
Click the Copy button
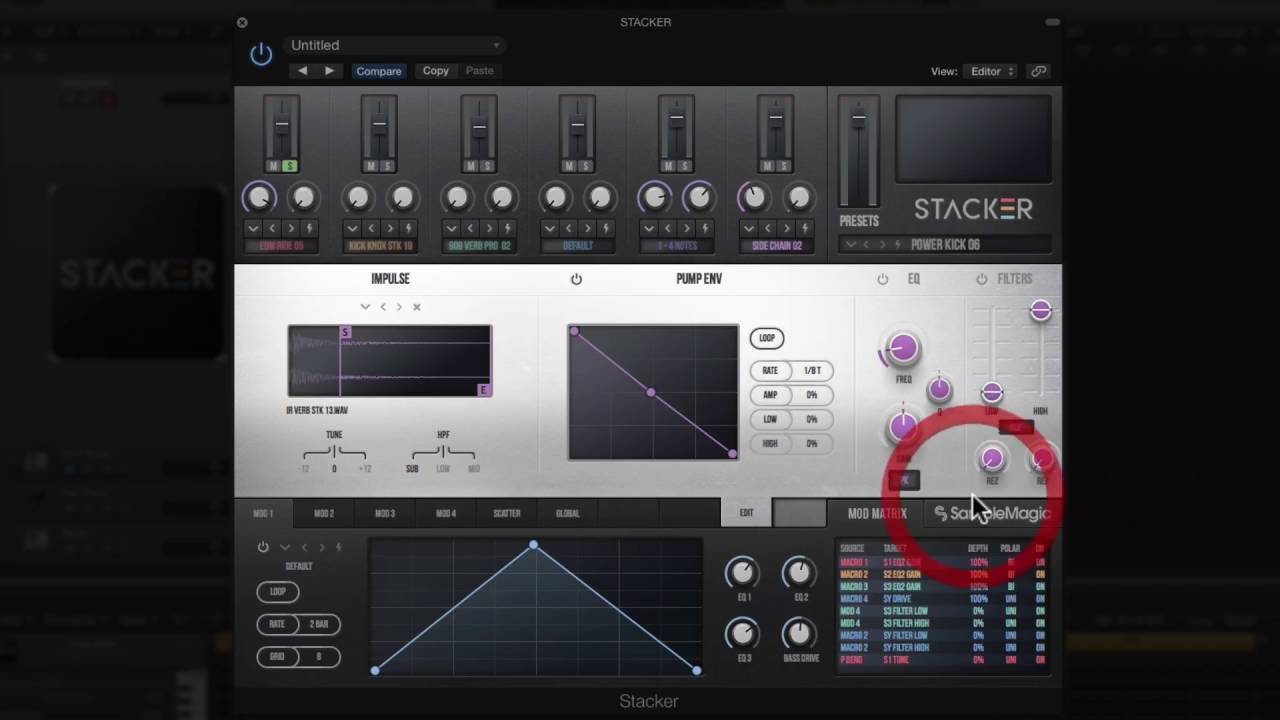pyautogui.click(x=436, y=71)
